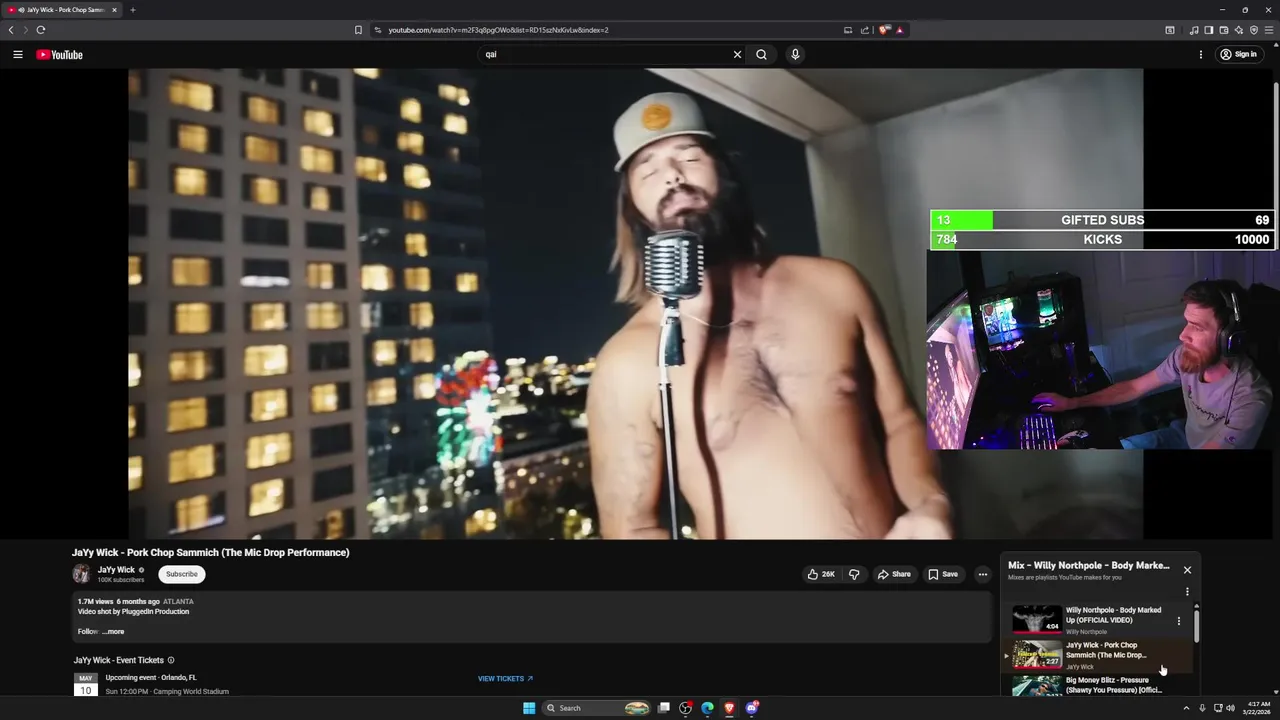Image resolution: width=1280 pixels, height=720 pixels.
Task: Select the JaYy Wick Pork Chop tab
Action: point(62,10)
